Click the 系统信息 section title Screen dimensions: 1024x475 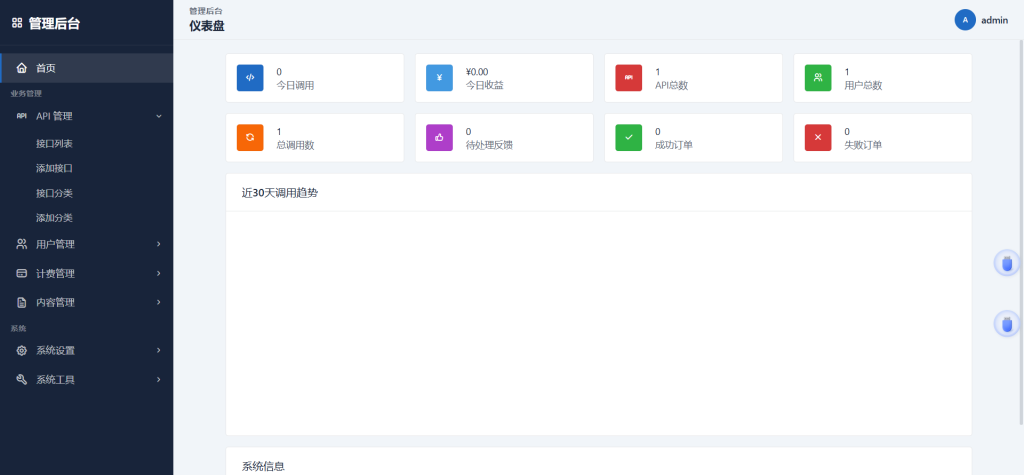(x=263, y=467)
